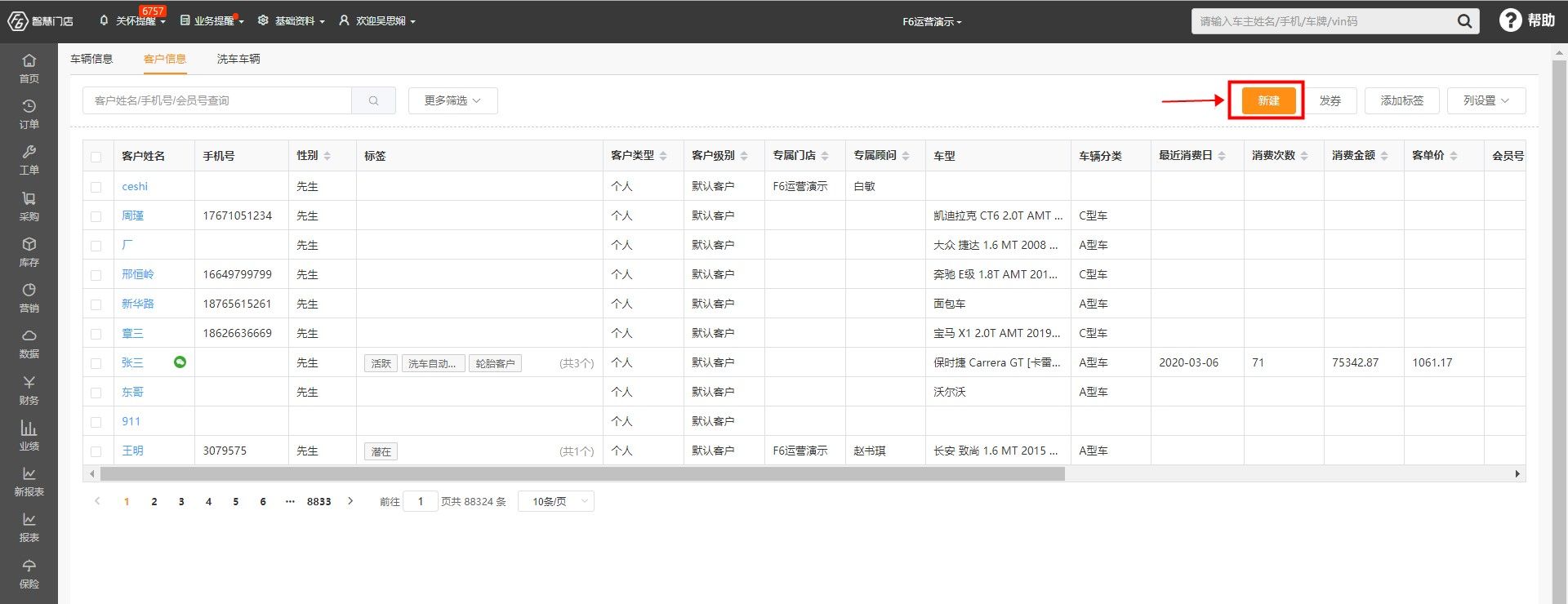
Task: Go to next page arrow
Action: [x=350, y=501]
